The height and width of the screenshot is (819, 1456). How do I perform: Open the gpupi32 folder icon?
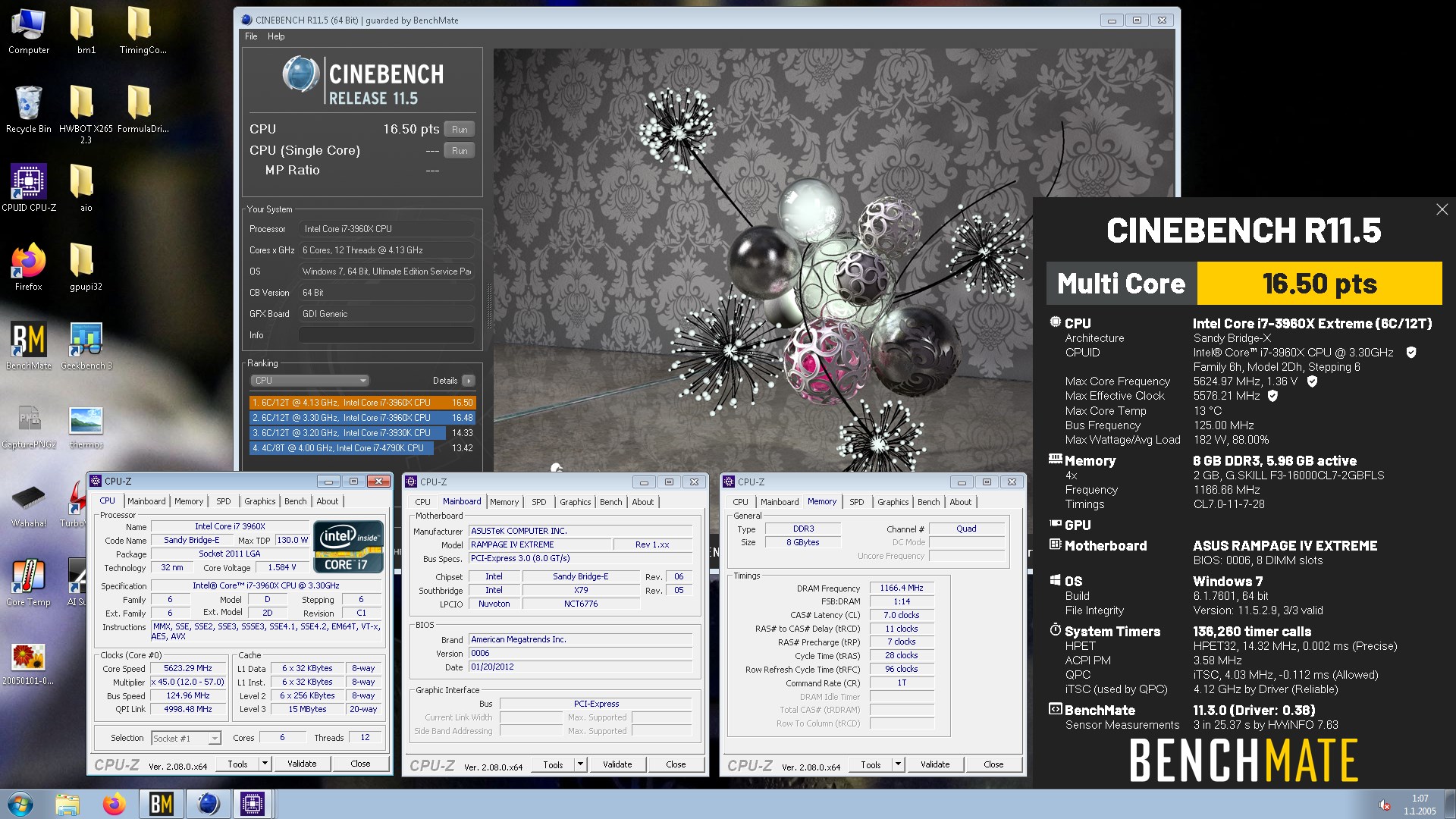86,267
